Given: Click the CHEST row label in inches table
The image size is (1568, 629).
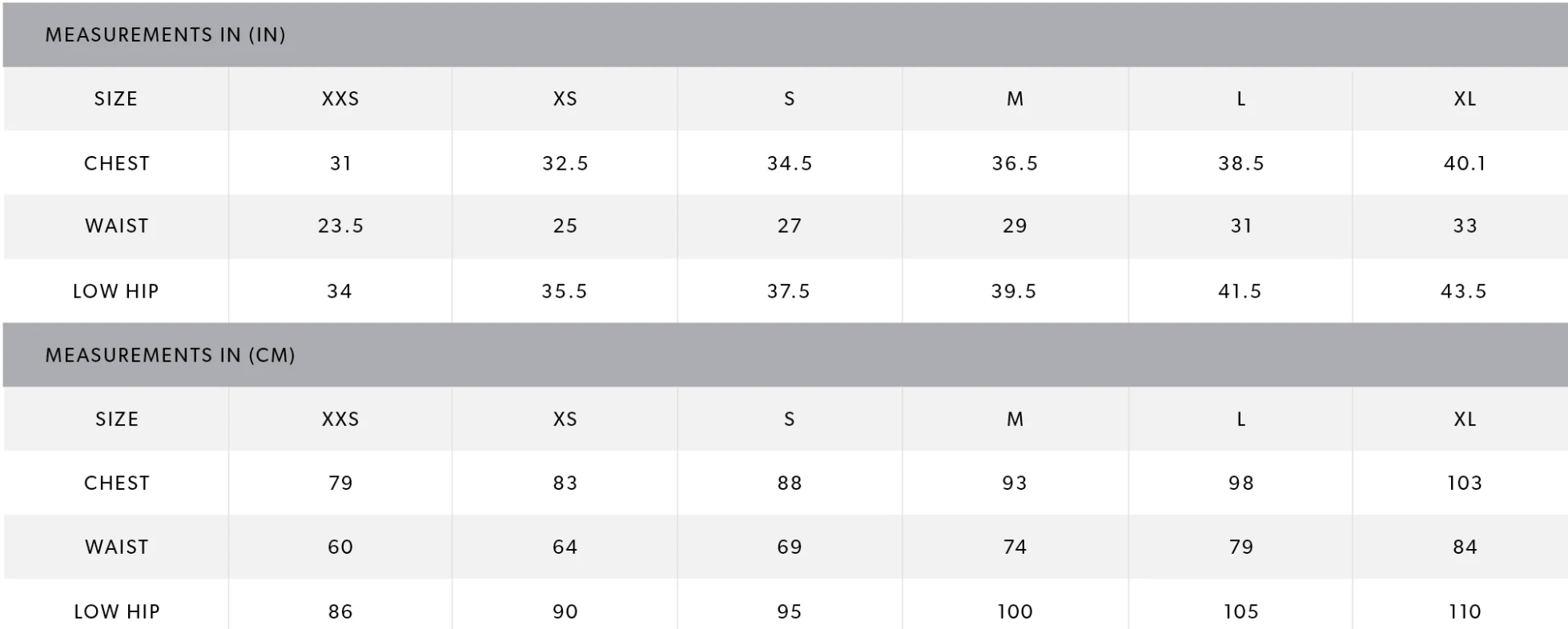Looking at the screenshot, I should point(117,163).
